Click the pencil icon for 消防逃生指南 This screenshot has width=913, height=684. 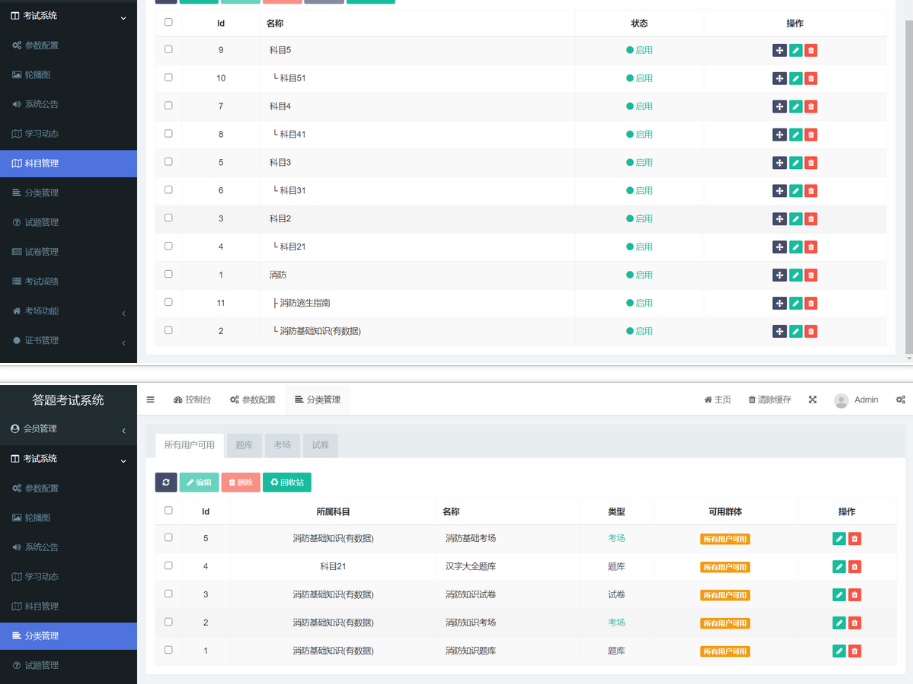(x=795, y=303)
